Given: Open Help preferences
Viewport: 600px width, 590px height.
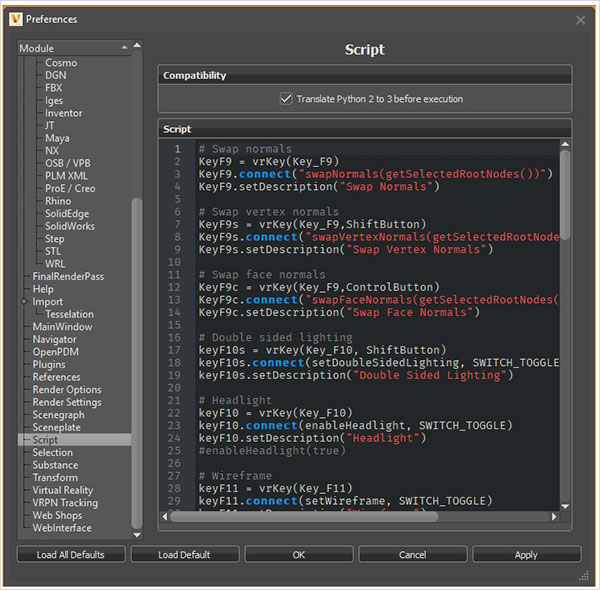Looking at the screenshot, I should point(43,289).
